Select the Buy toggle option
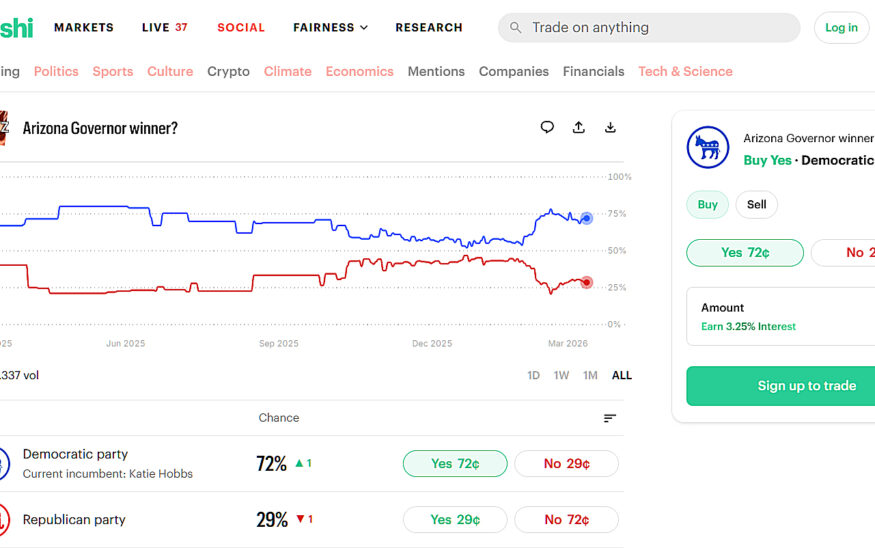This screenshot has height=548, width=875. tap(707, 205)
